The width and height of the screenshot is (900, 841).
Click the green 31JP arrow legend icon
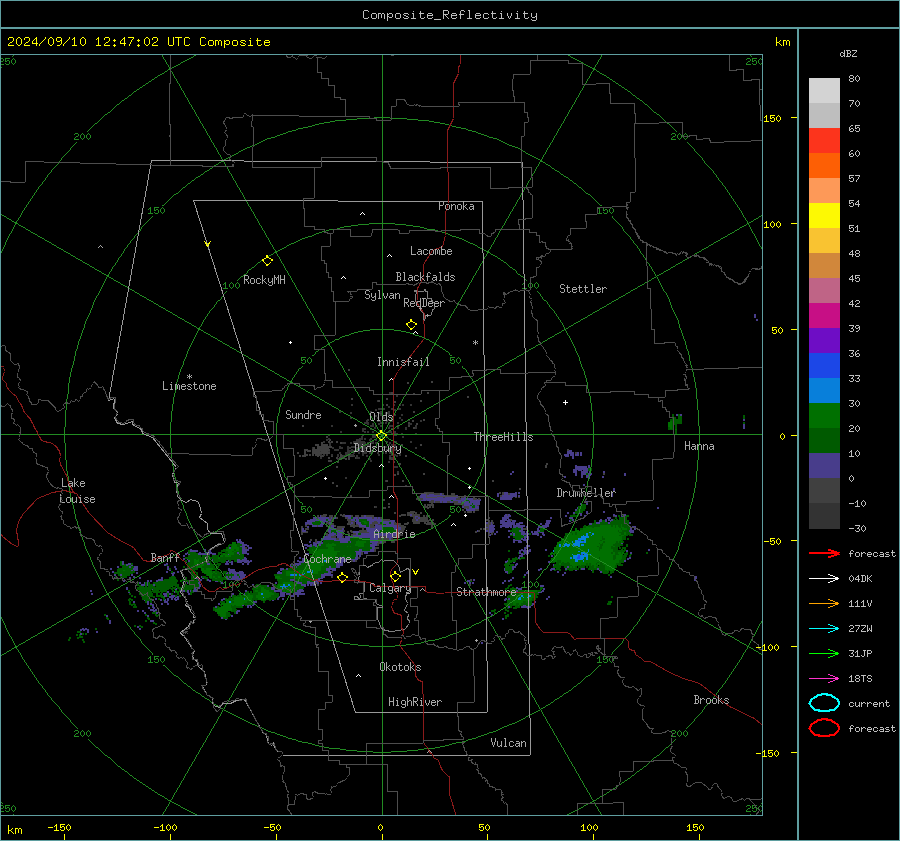click(824, 653)
